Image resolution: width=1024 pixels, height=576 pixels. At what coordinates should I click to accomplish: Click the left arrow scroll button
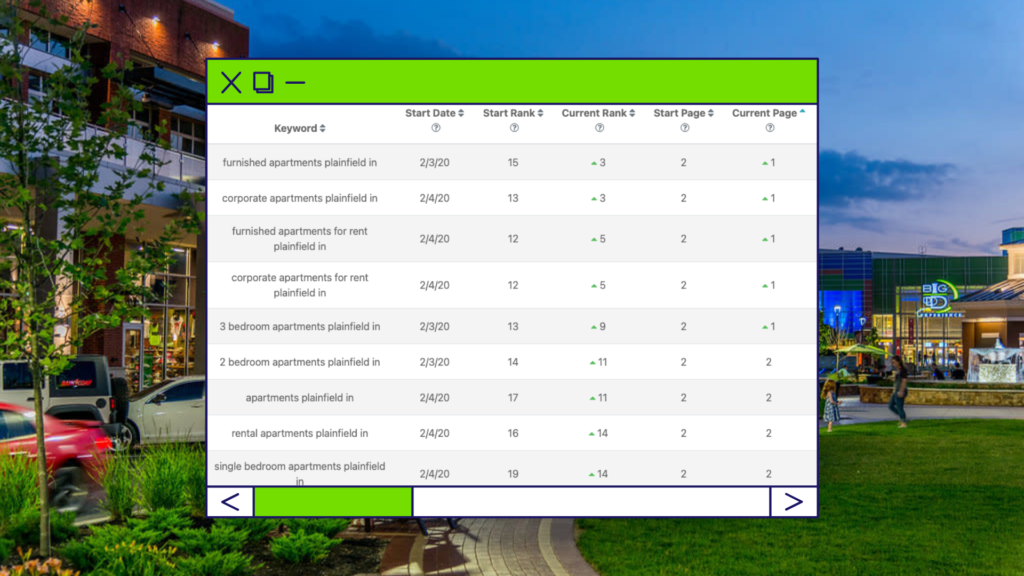[x=230, y=502]
